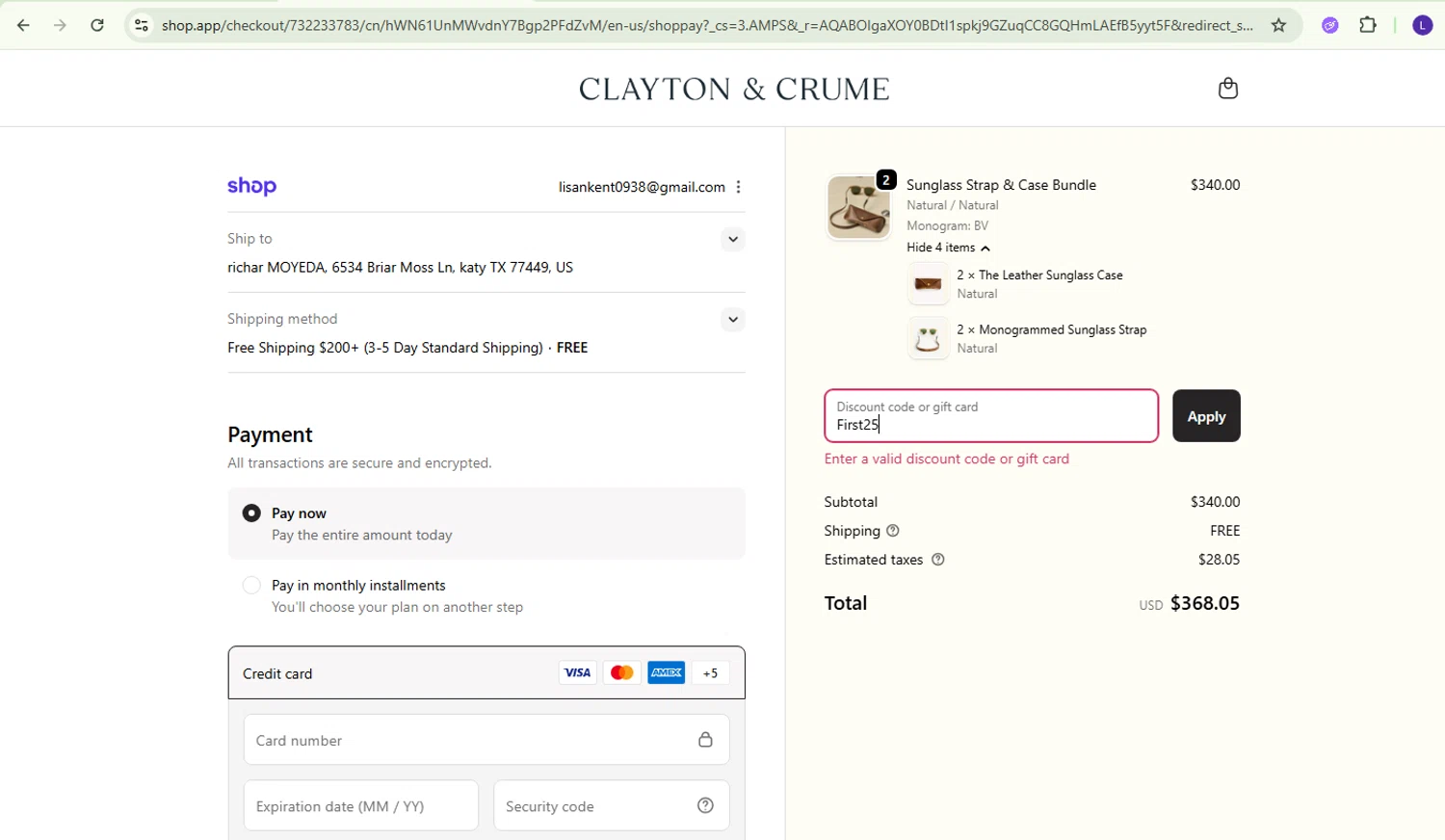Click the Visa card icon

click(578, 672)
